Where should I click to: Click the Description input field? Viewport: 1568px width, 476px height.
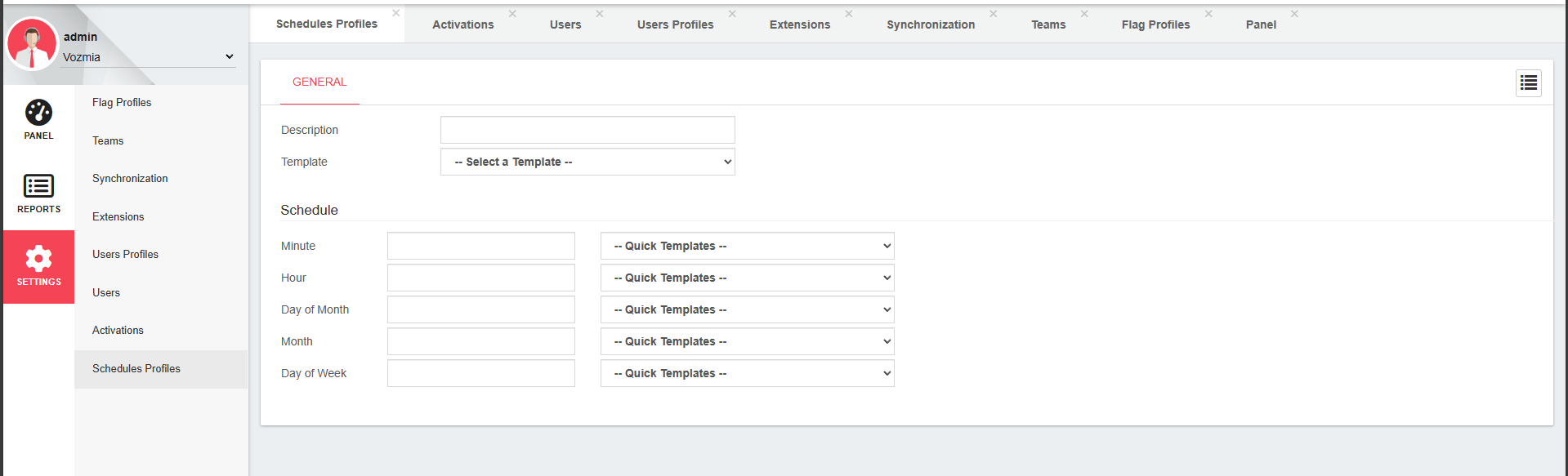[x=587, y=130]
